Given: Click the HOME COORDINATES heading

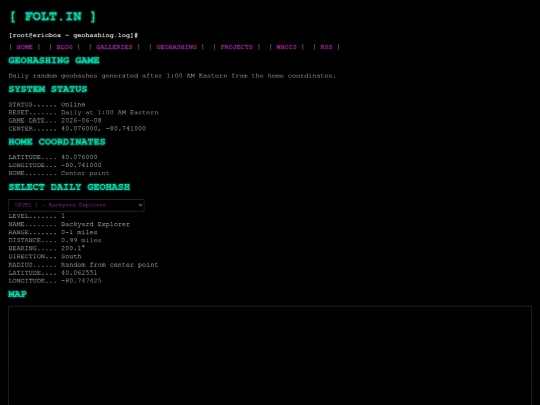Looking at the screenshot, I should coord(57,142).
